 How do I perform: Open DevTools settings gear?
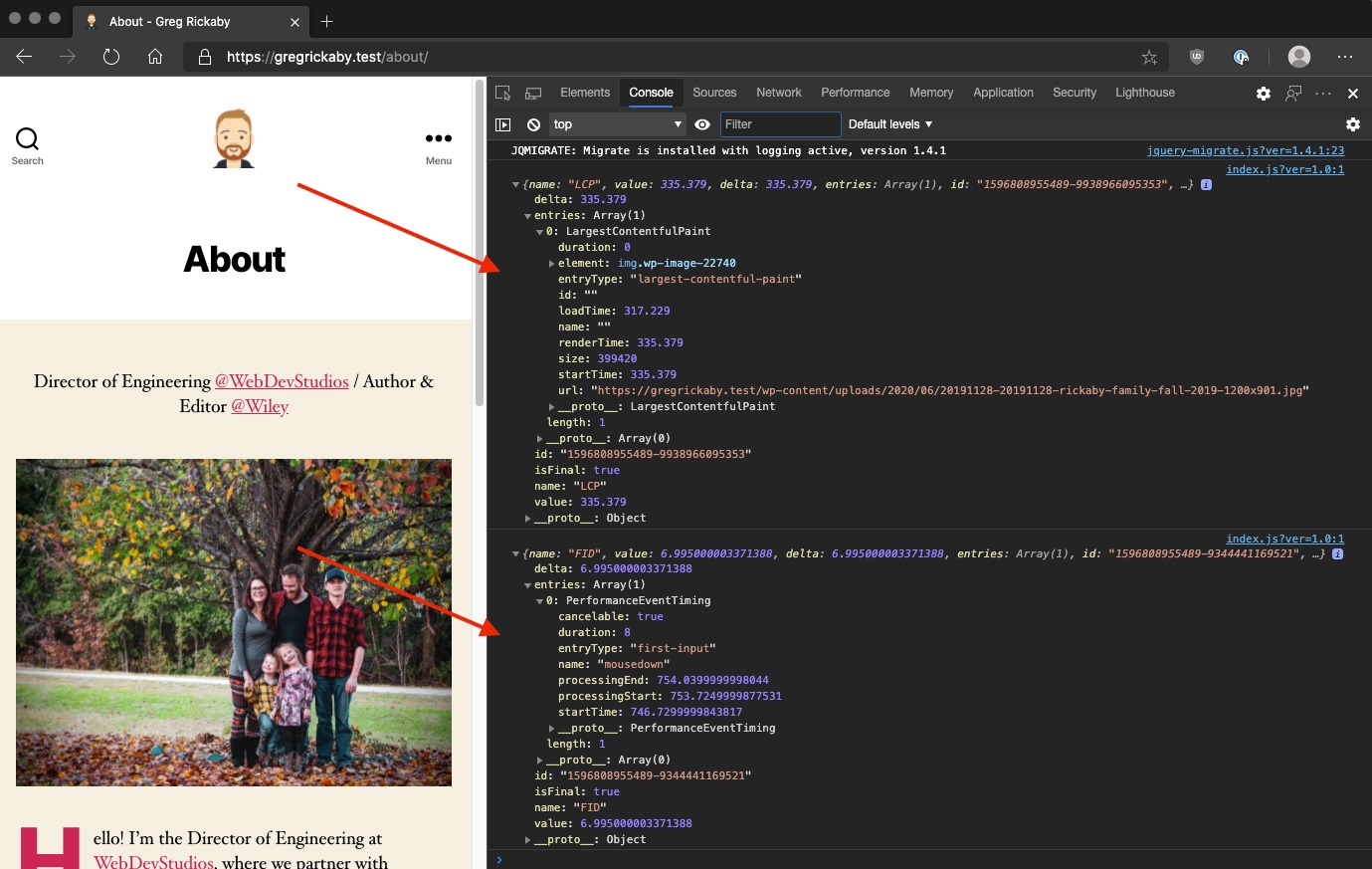point(1264,93)
